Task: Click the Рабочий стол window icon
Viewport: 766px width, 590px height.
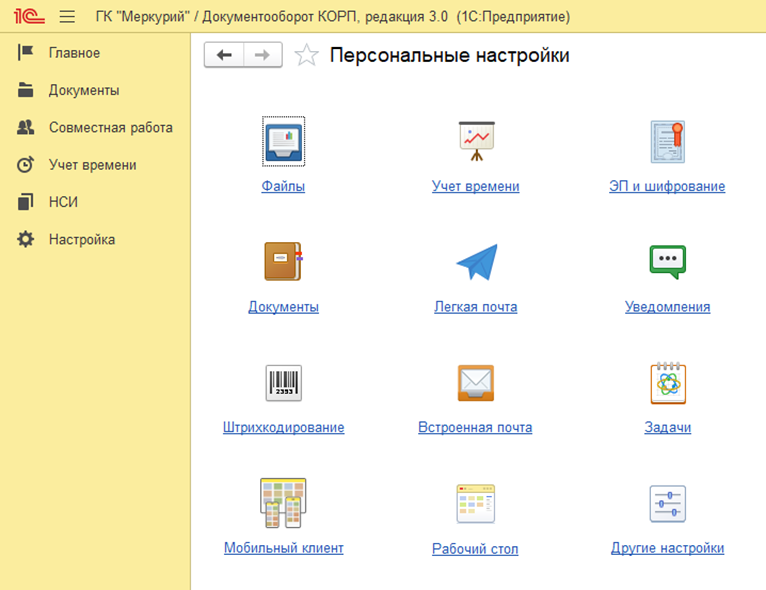Action: pyautogui.click(x=476, y=504)
